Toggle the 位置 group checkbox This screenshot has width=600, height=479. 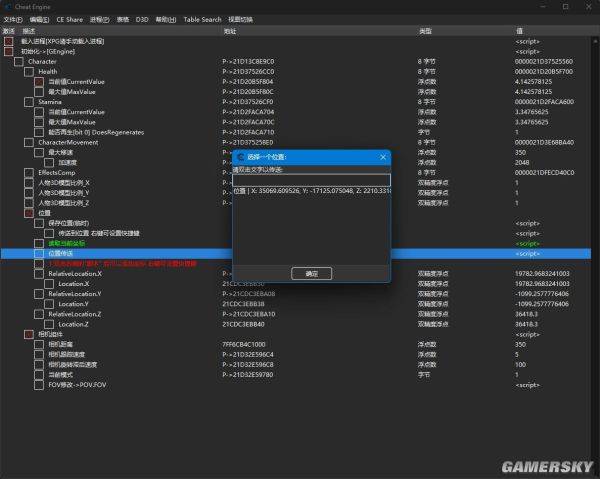tap(29, 213)
